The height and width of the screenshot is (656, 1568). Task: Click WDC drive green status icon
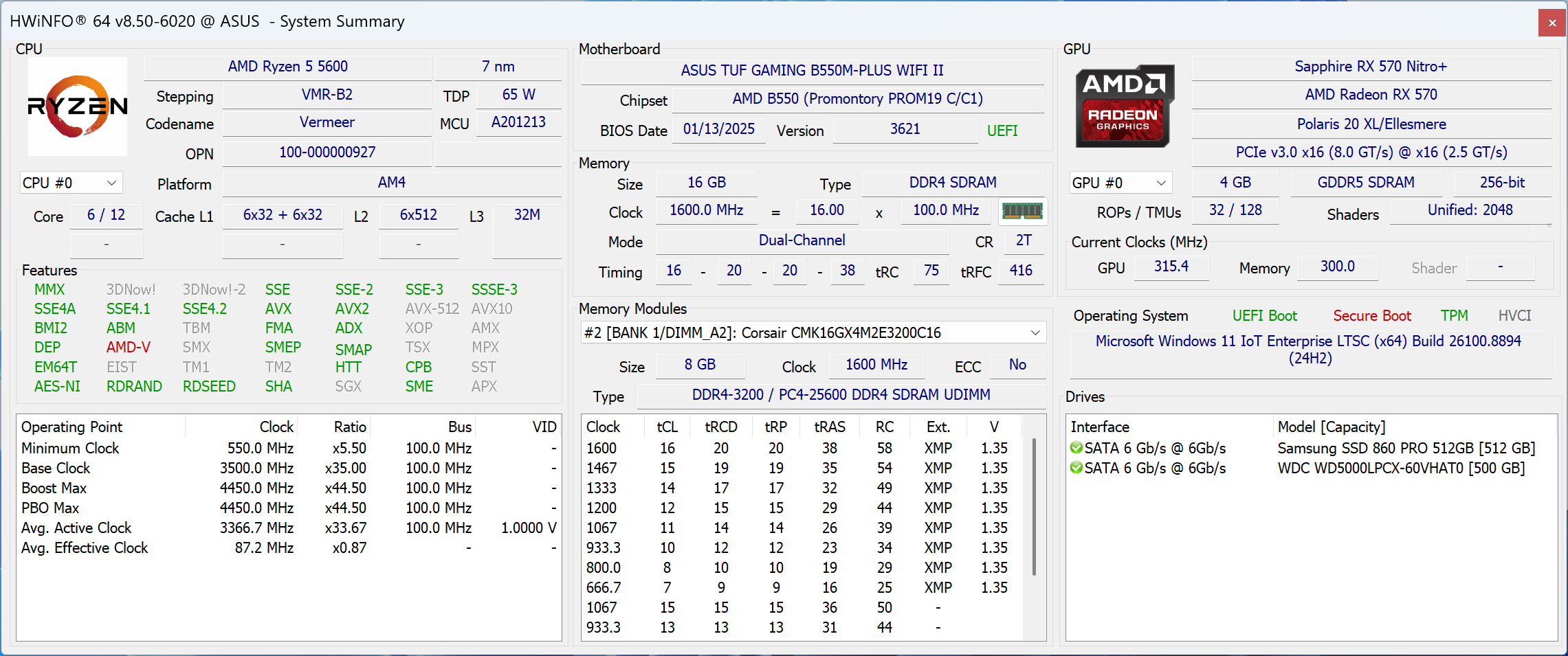coord(1076,468)
